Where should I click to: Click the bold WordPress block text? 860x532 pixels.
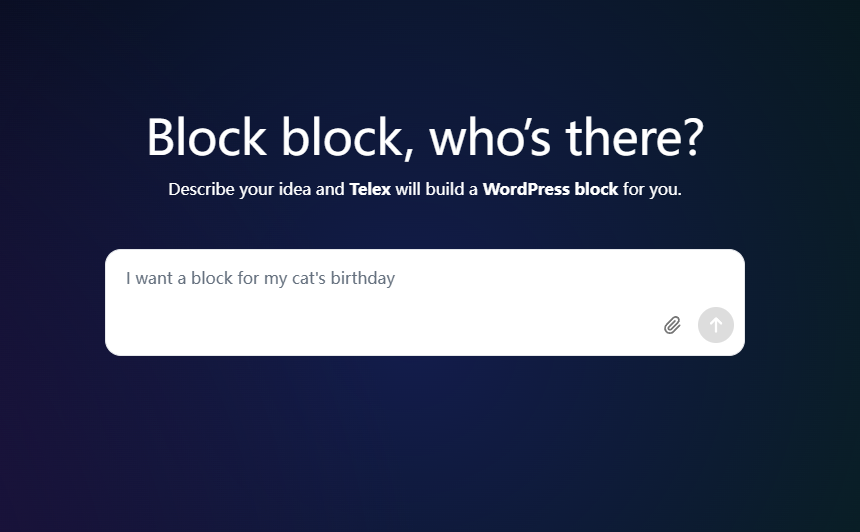[550, 189]
